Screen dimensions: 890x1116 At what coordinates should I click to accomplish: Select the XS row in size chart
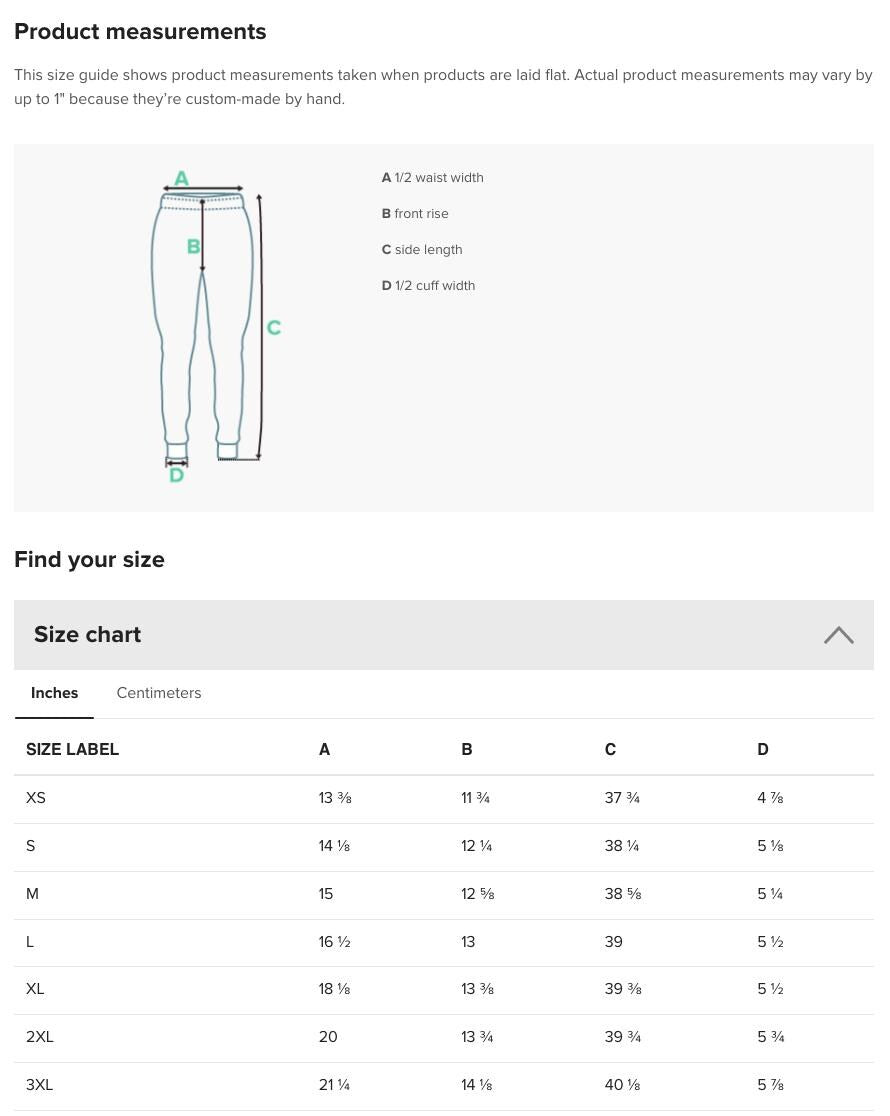click(x=36, y=798)
